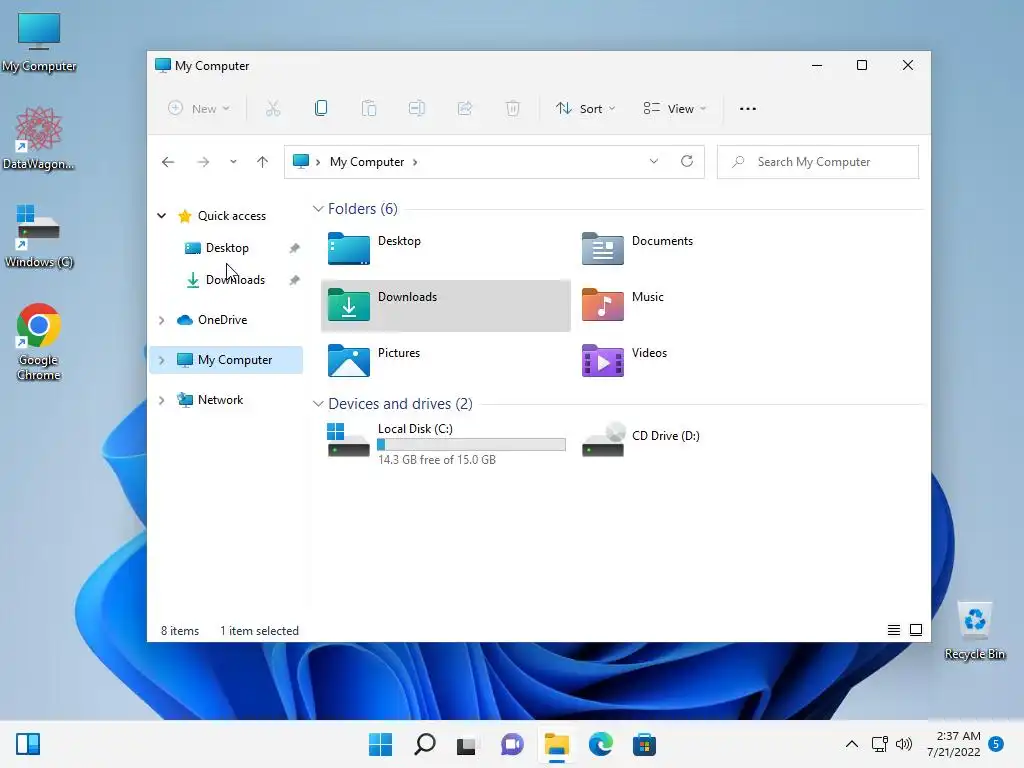The height and width of the screenshot is (768, 1024).
Task: Select Network in navigation pane
Action: 220,400
